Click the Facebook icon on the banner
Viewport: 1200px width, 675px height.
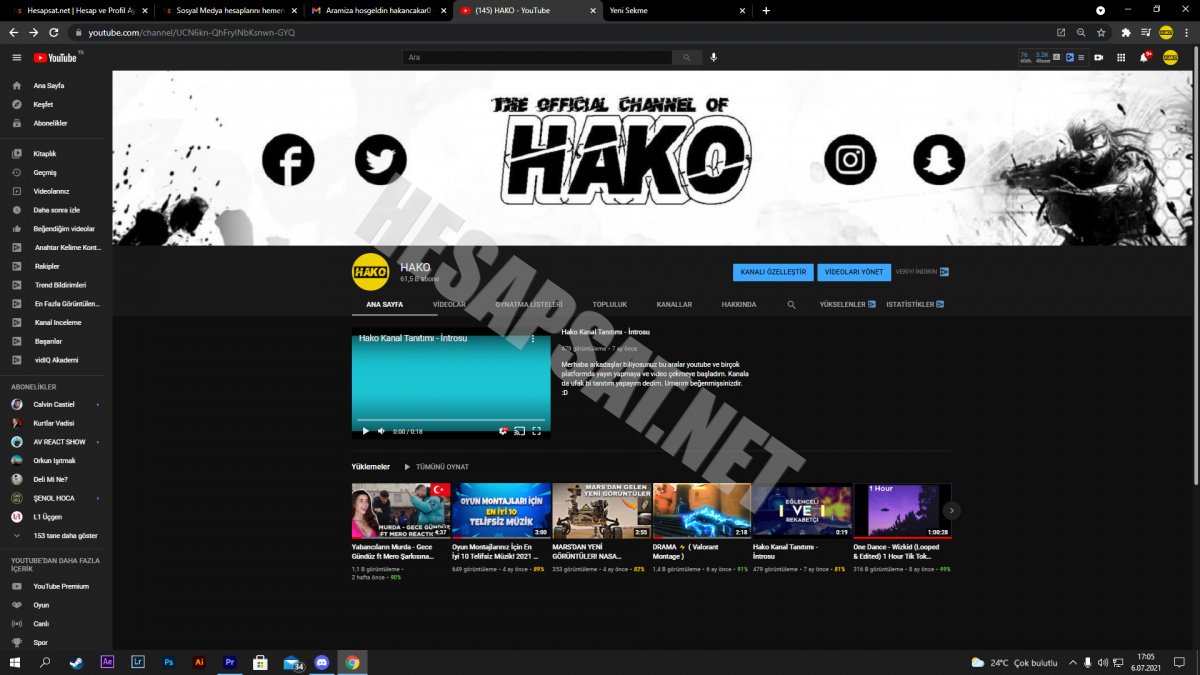288,159
